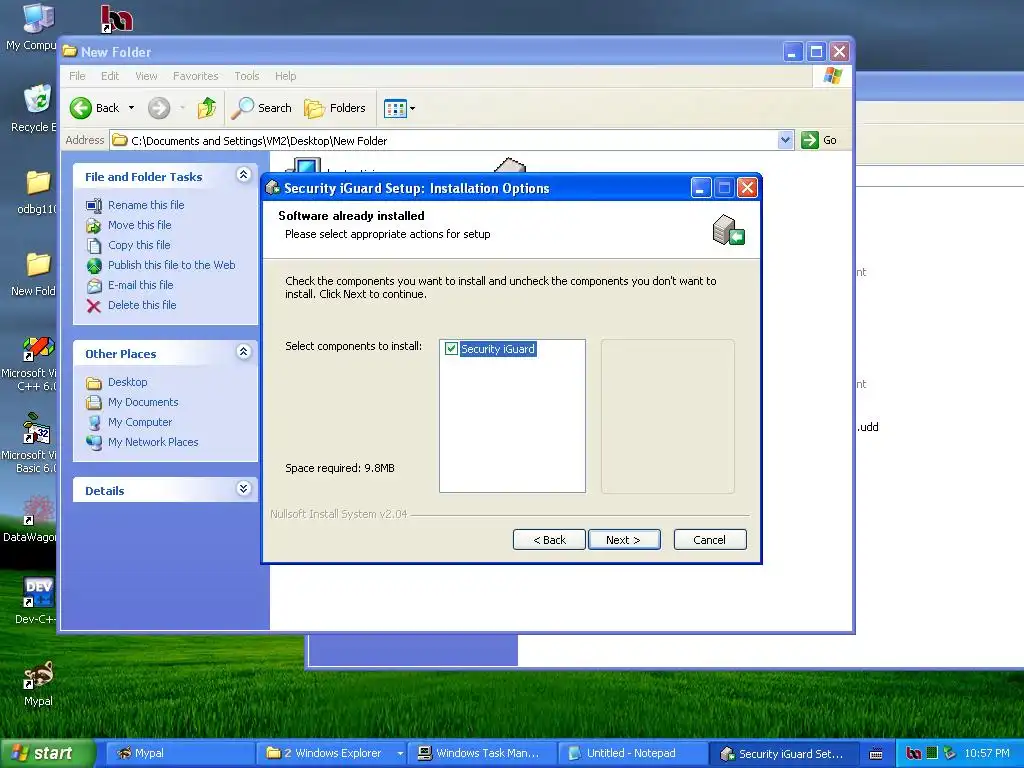Click the My Documents folder icon
This screenshot has height=768, width=1024.
tap(94, 402)
